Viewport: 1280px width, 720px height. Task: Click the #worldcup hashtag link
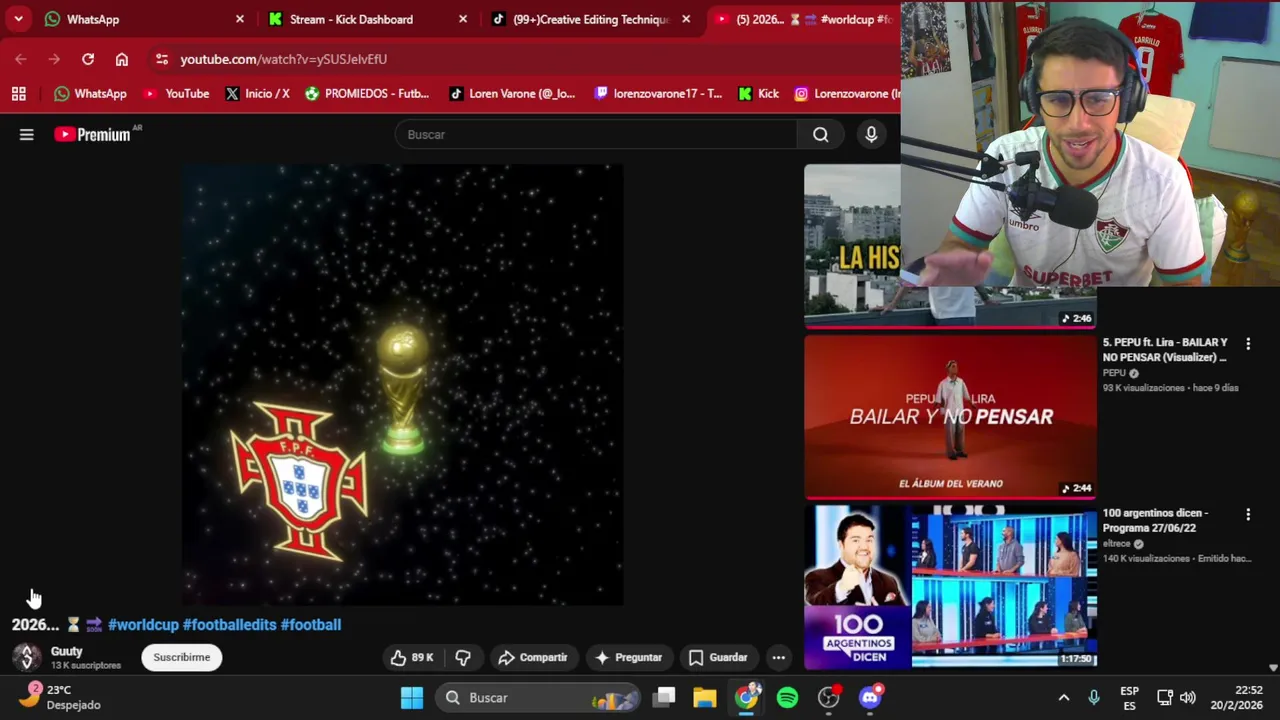tap(143, 624)
